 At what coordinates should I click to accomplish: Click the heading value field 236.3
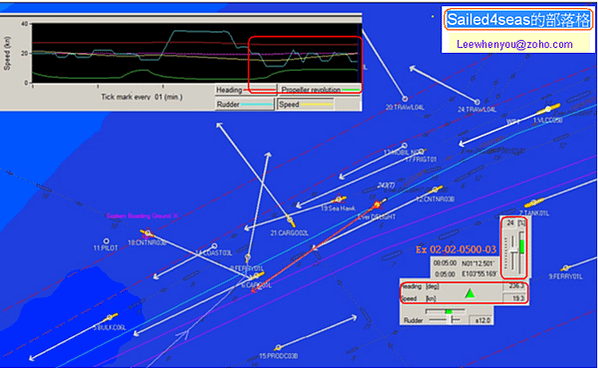515,286
